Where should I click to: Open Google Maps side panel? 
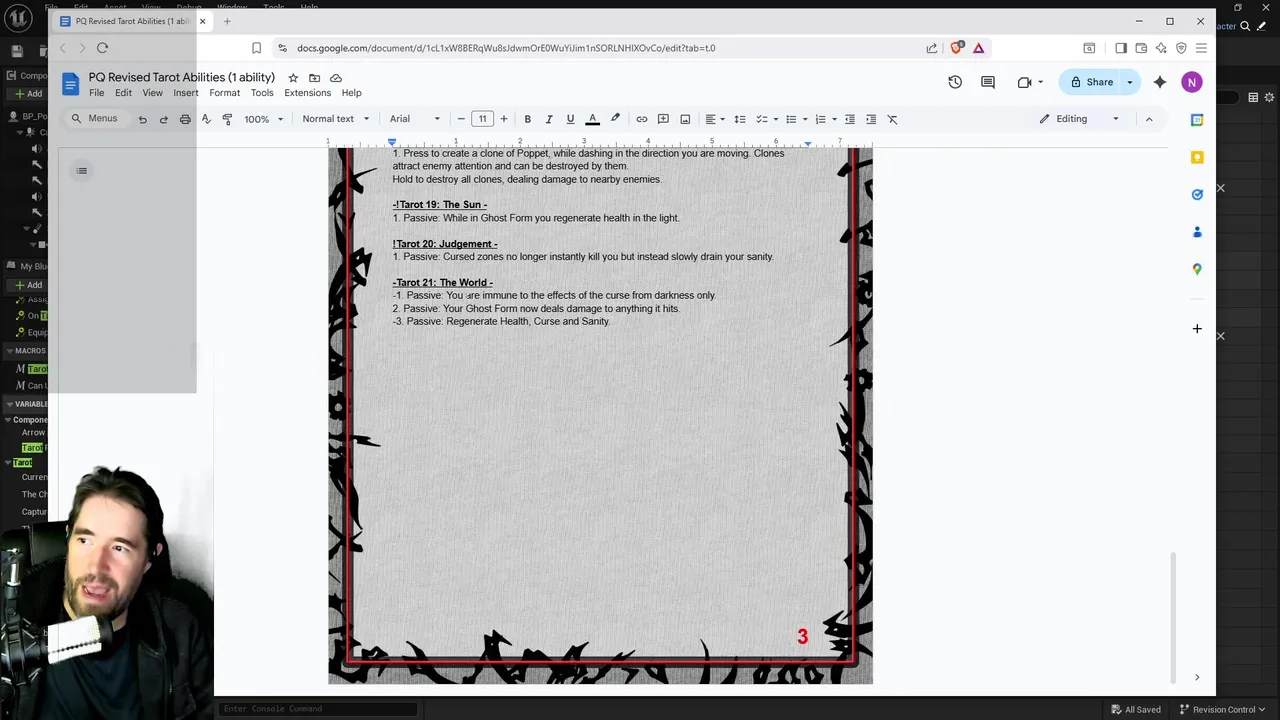1197,269
